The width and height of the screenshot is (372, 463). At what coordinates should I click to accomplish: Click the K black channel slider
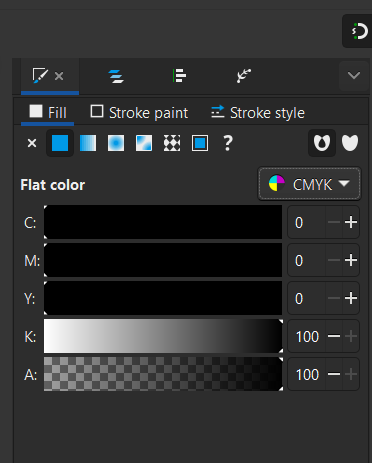pyautogui.click(x=163, y=336)
